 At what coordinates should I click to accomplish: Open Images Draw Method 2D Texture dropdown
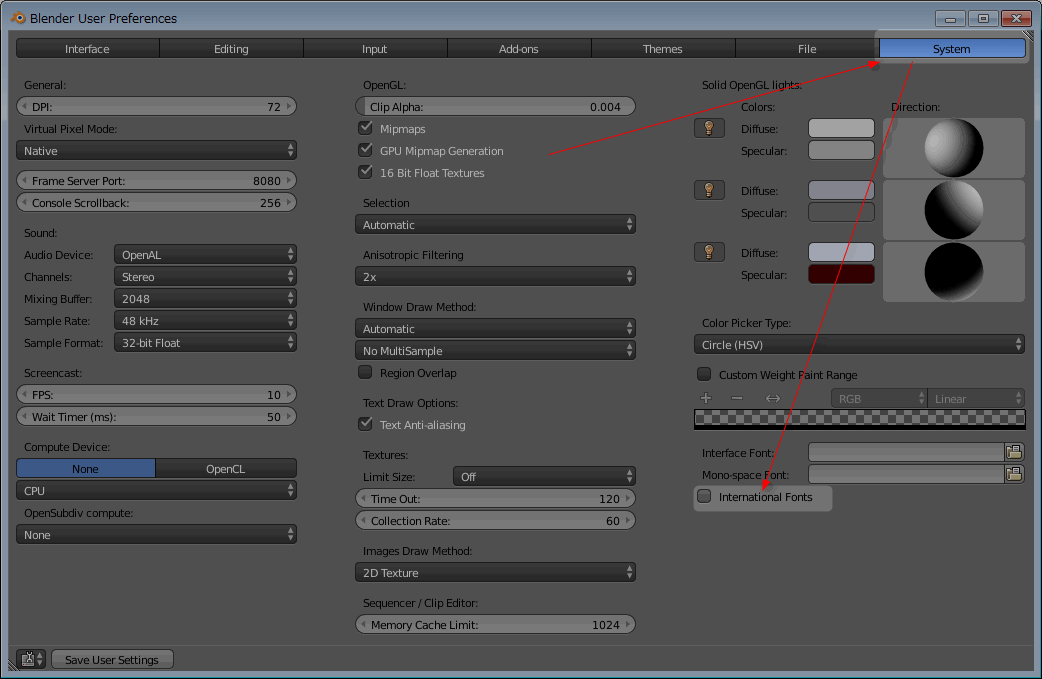(x=495, y=572)
